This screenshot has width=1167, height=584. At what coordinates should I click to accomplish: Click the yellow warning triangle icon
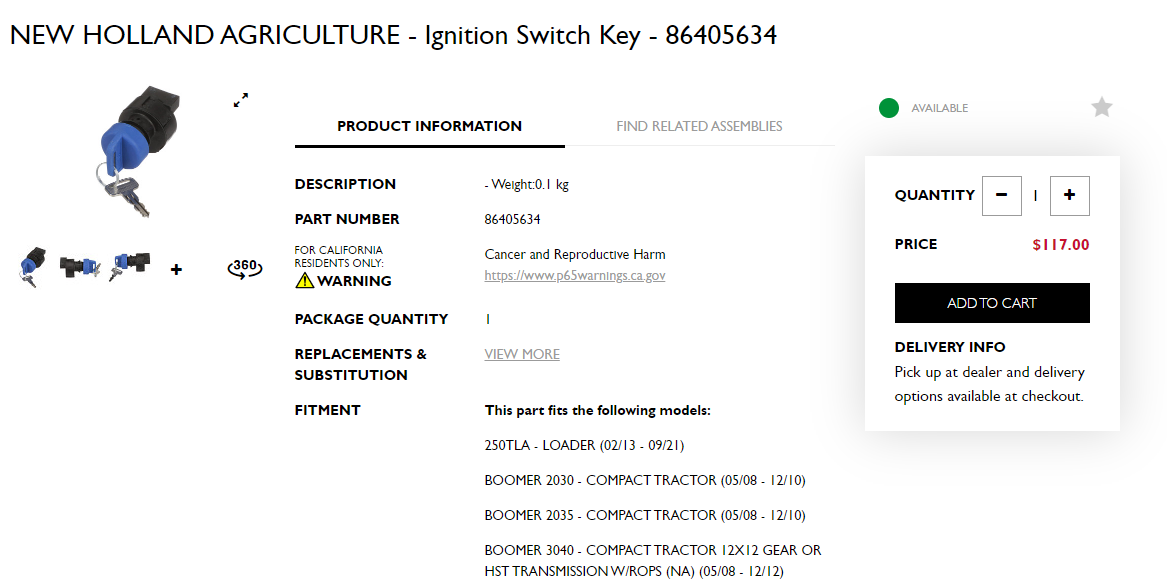[x=304, y=280]
